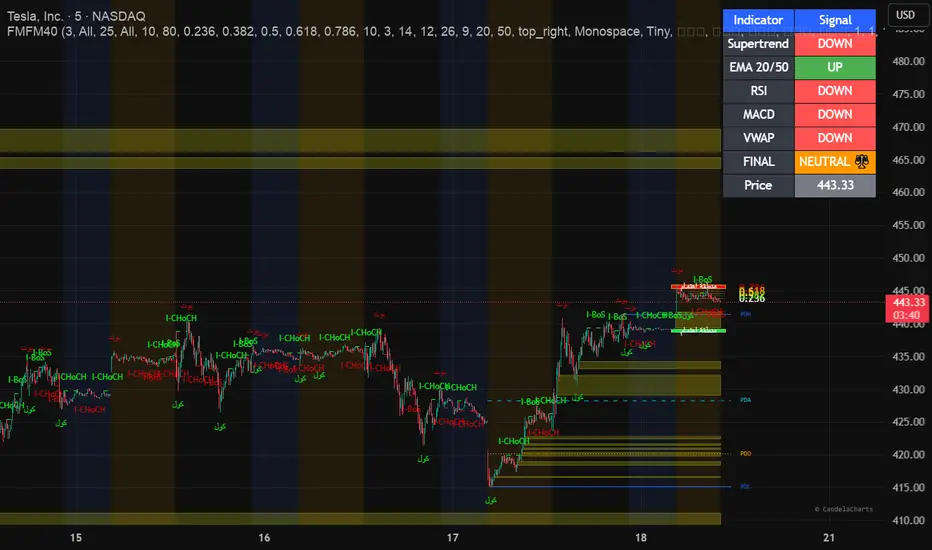Image resolution: width=932 pixels, height=550 pixels.
Task: Click the VWAP DOWN signal cell
Action: 835,138
